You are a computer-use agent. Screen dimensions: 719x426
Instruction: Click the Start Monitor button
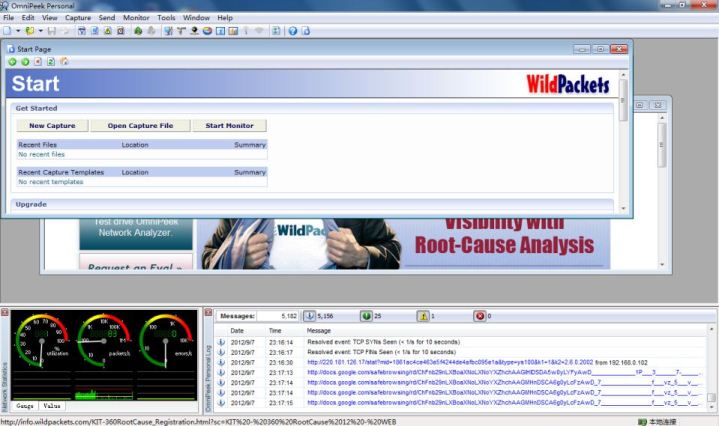[229, 126]
